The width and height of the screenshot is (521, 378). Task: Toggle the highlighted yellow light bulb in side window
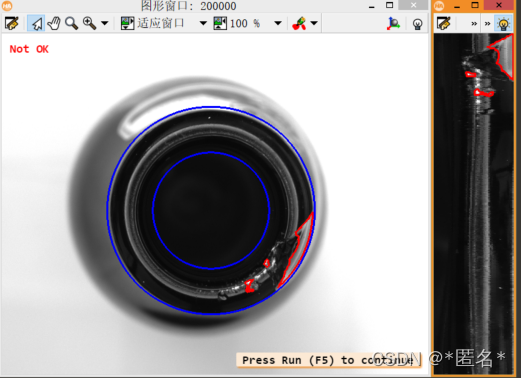coord(503,24)
